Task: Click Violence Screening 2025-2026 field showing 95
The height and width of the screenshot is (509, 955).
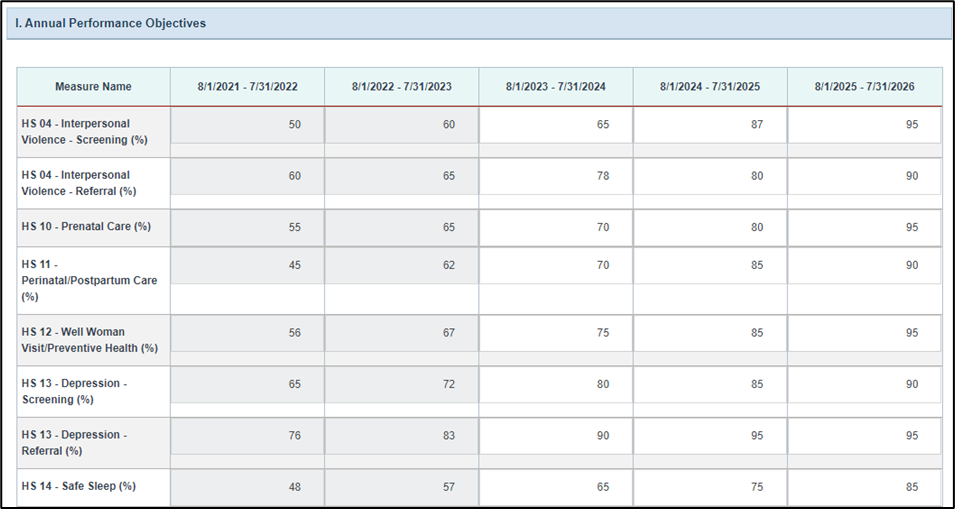Action: click(x=864, y=125)
